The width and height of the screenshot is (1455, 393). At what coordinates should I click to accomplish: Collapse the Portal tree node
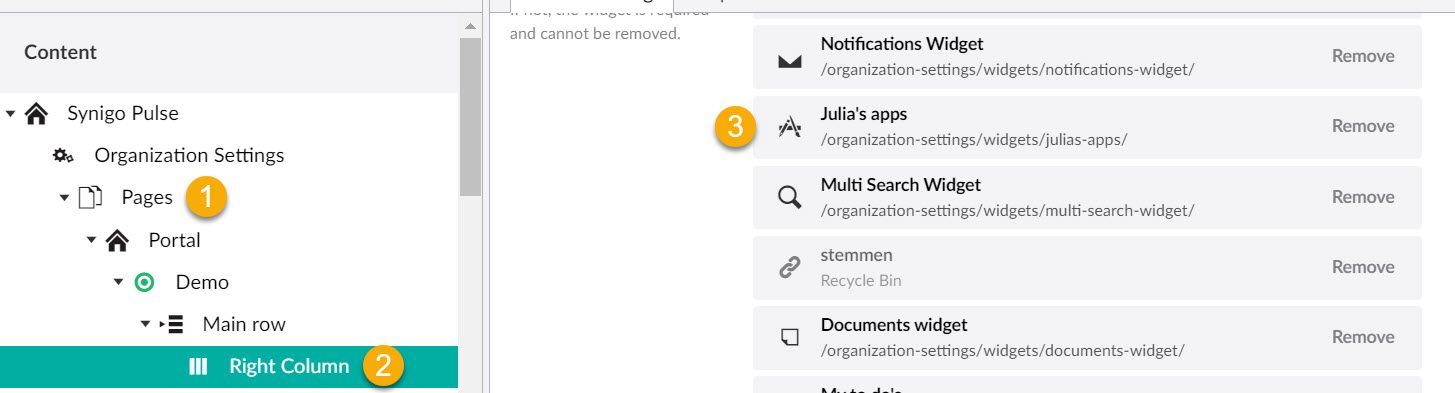point(91,240)
